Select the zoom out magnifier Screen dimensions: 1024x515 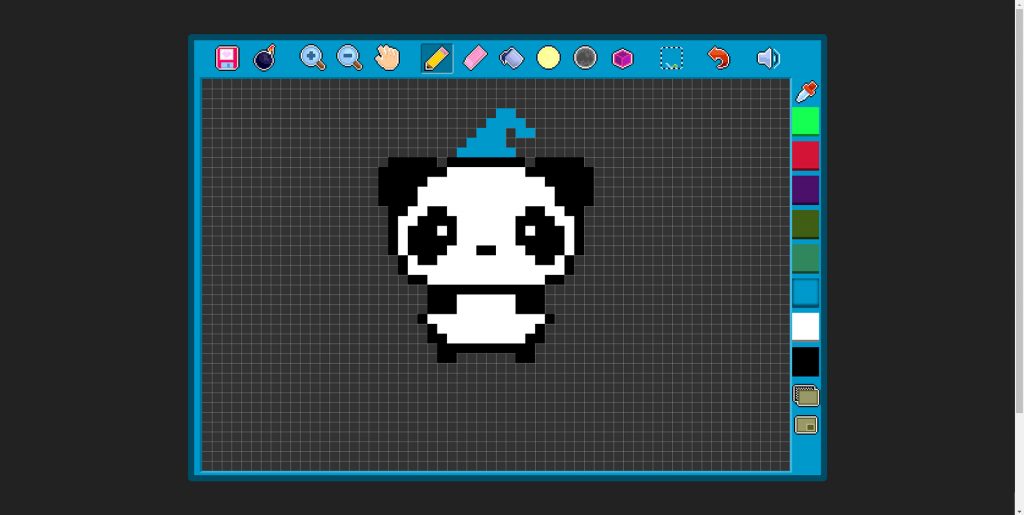tap(349, 58)
